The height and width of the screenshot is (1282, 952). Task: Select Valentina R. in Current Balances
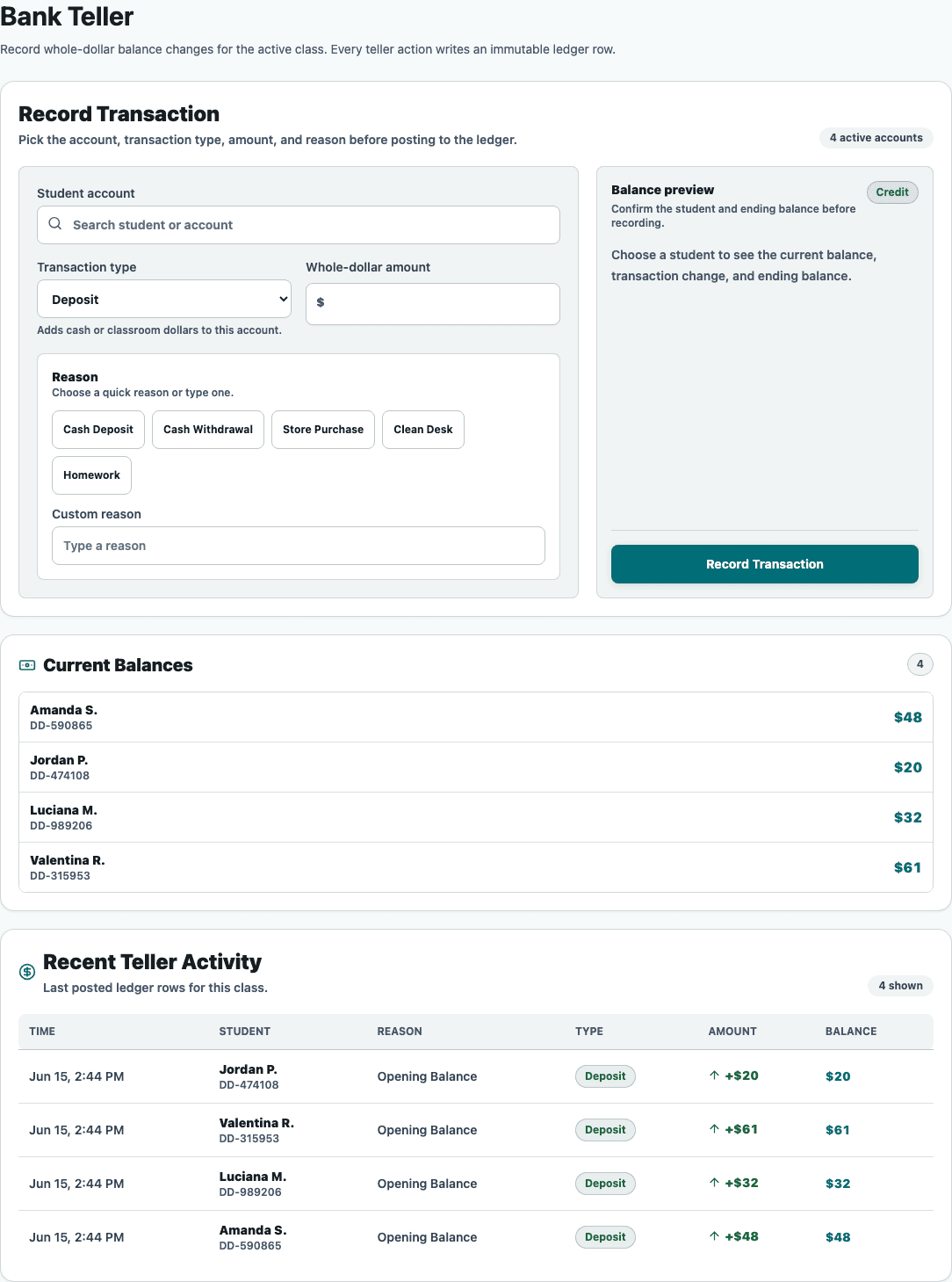click(476, 867)
